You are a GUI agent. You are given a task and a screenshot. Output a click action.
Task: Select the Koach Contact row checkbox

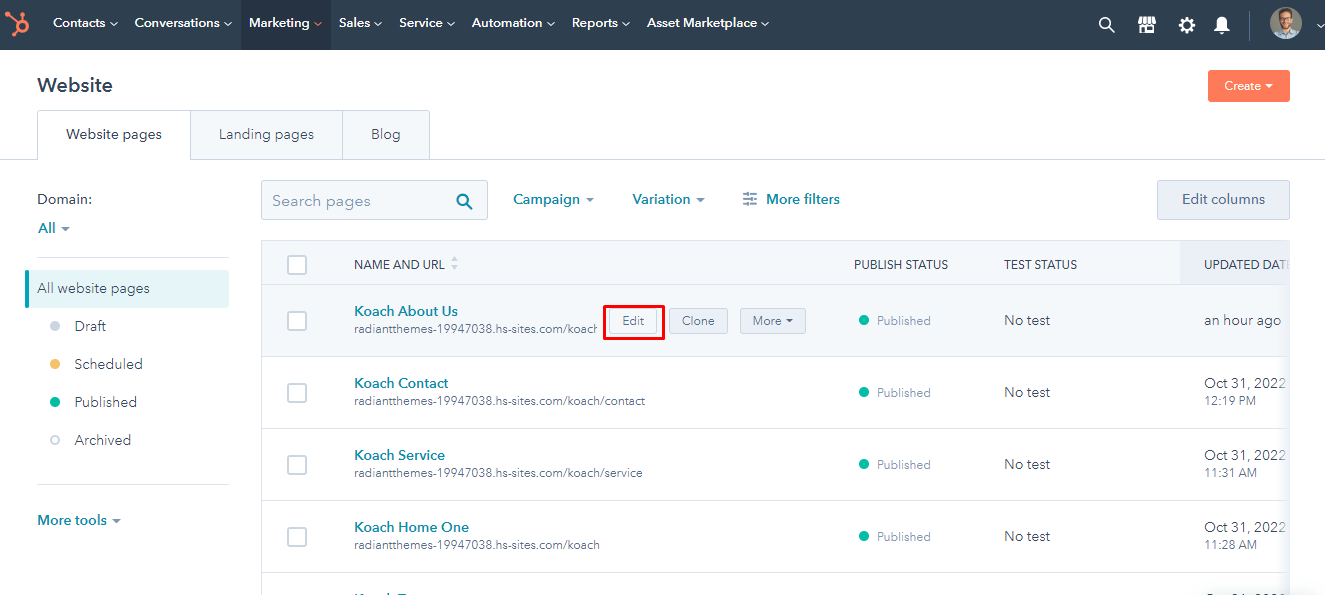(x=297, y=393)
